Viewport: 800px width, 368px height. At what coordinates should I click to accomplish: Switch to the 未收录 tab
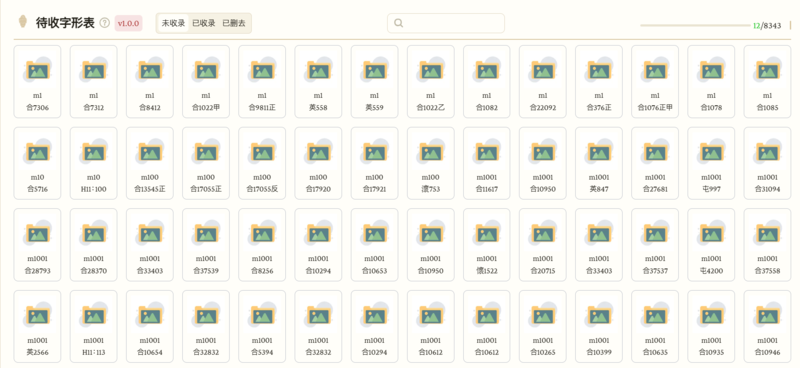click(173, 23)
